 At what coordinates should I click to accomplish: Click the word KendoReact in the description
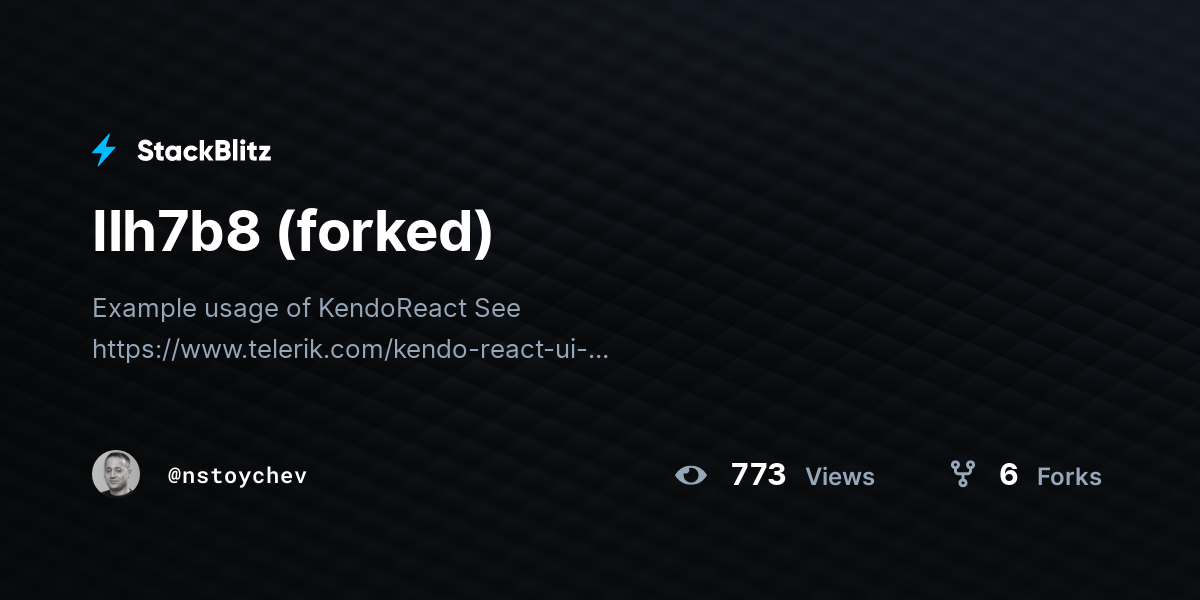point(393,308)
